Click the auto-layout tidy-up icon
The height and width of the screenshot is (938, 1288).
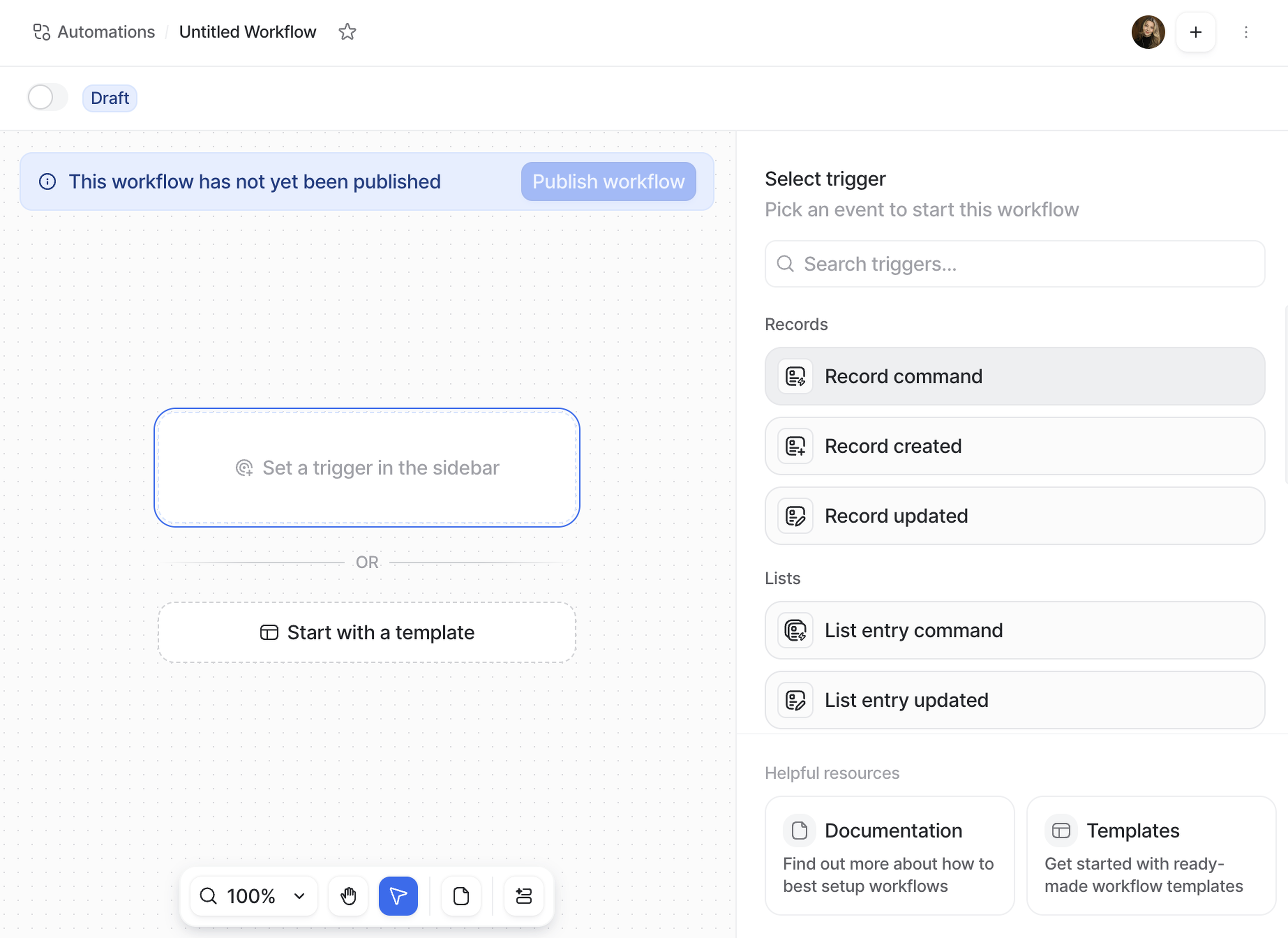pos(523,896)
